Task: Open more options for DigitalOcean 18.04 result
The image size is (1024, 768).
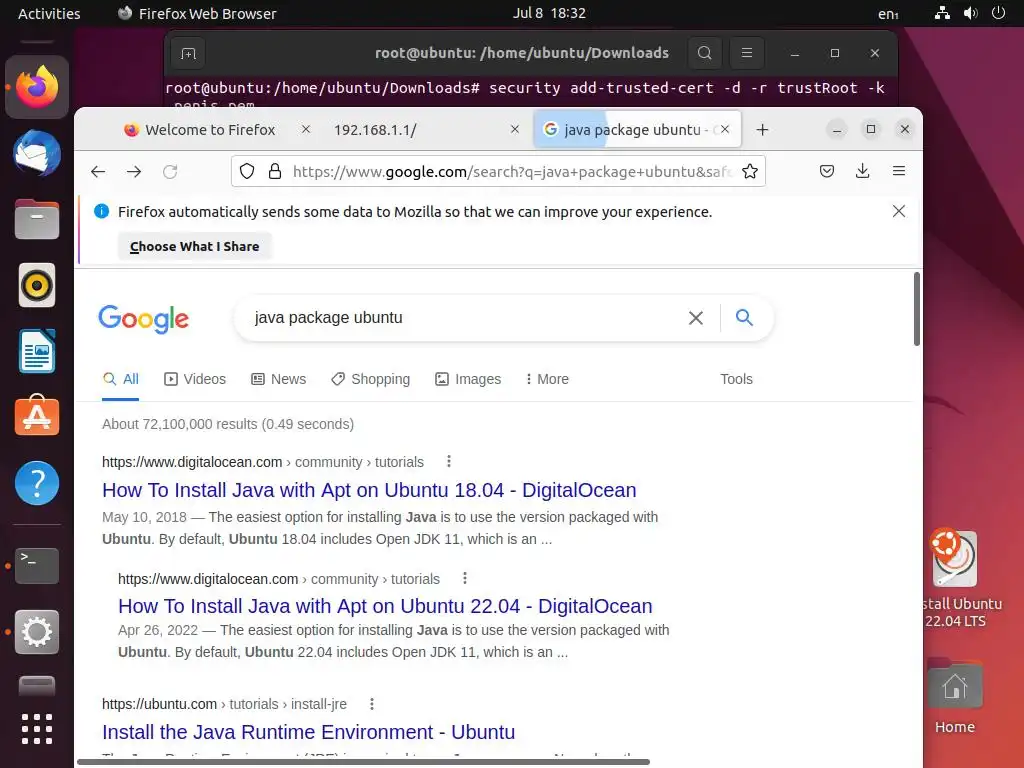Action: click(x=449, y=462)
